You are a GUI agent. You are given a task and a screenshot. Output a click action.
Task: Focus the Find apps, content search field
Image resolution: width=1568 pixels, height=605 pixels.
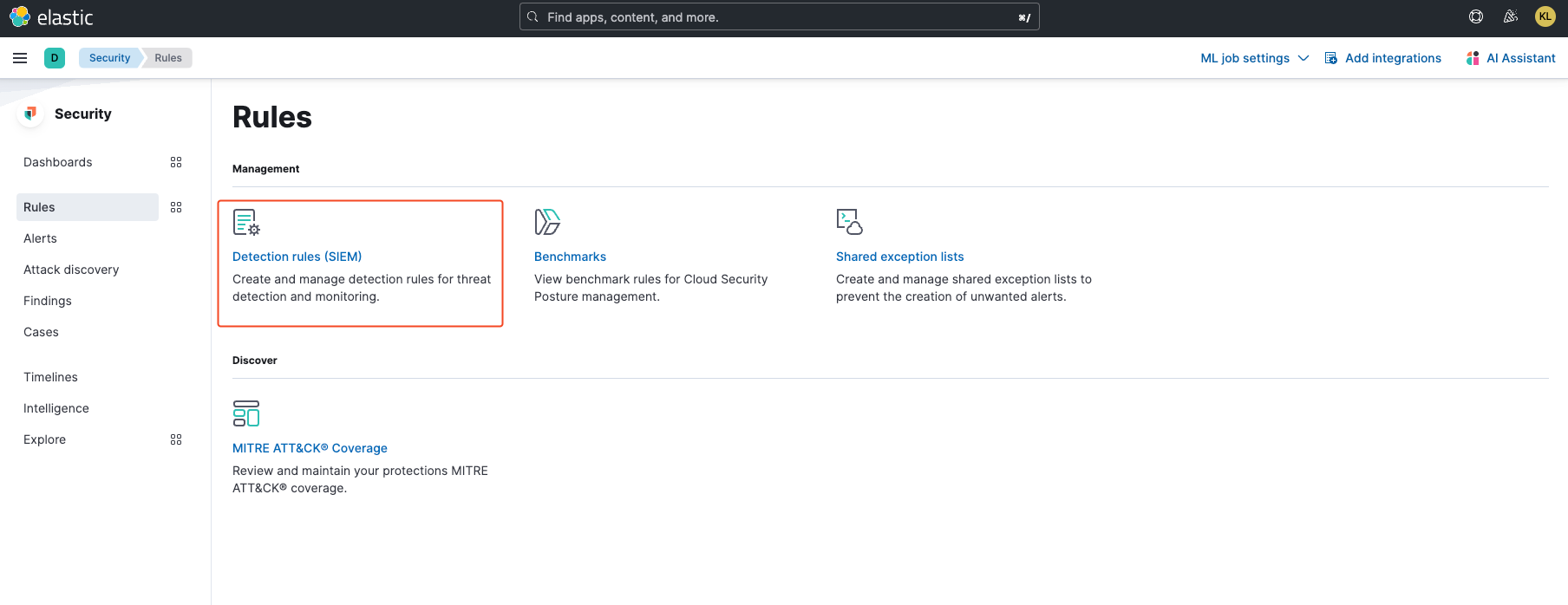click(x=779, y=16)
